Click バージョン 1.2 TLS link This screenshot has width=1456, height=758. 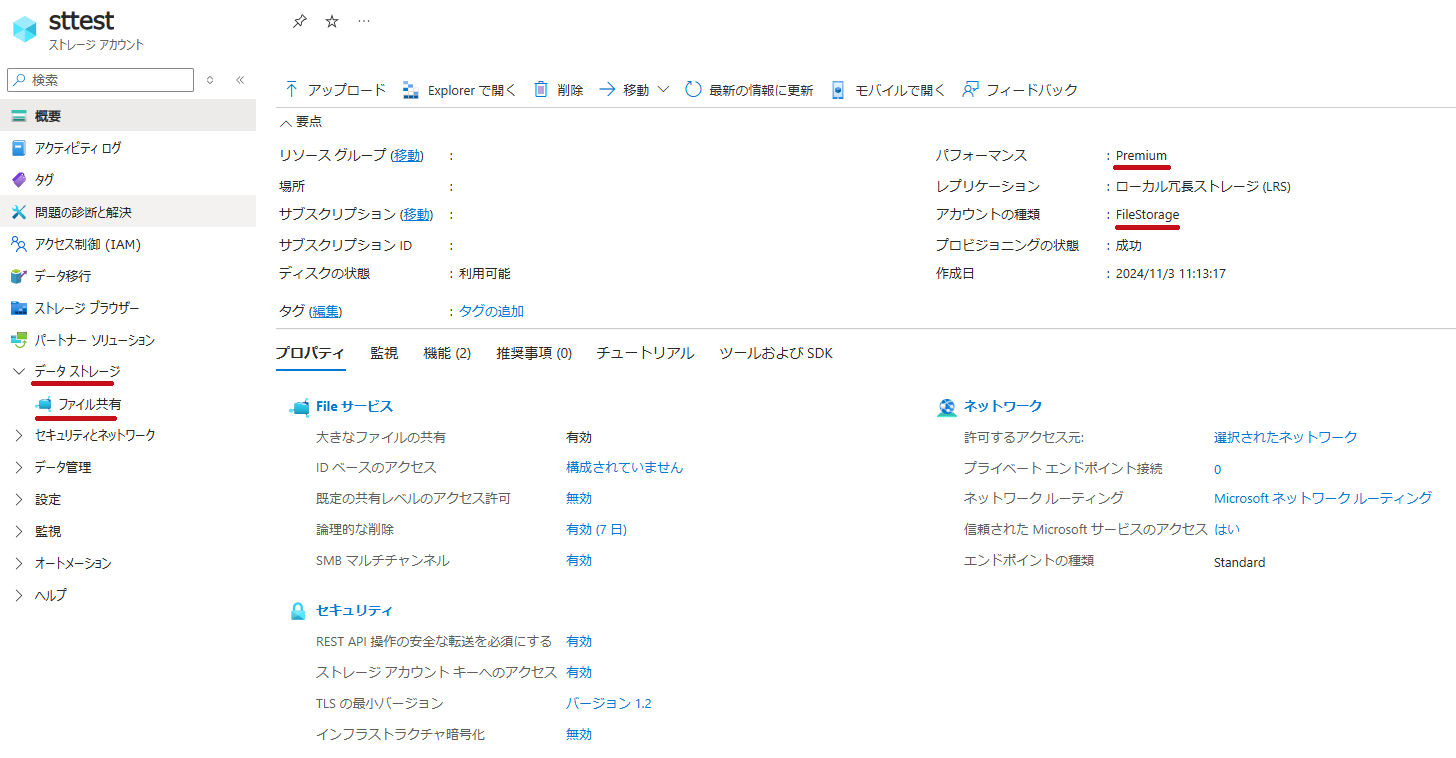click(609, 703)
